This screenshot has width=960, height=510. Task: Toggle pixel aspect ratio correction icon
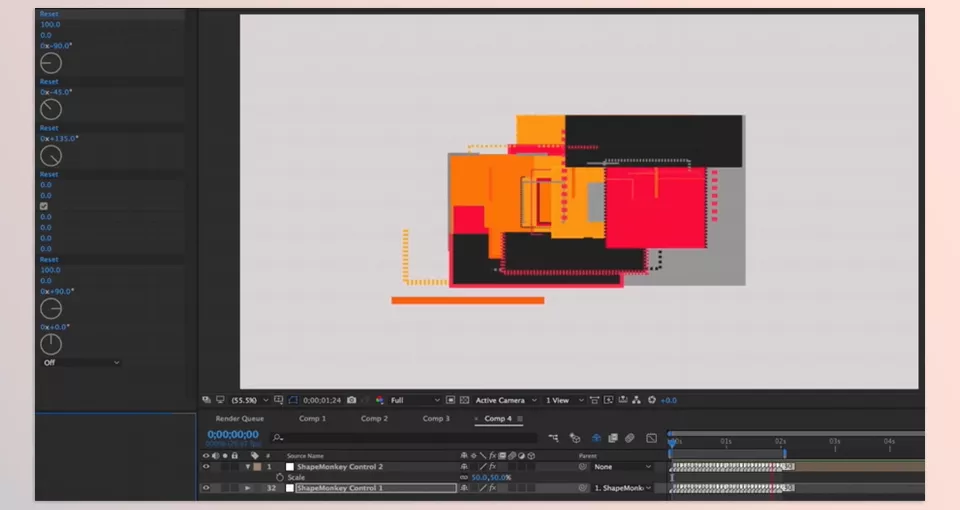coord(594,400)
